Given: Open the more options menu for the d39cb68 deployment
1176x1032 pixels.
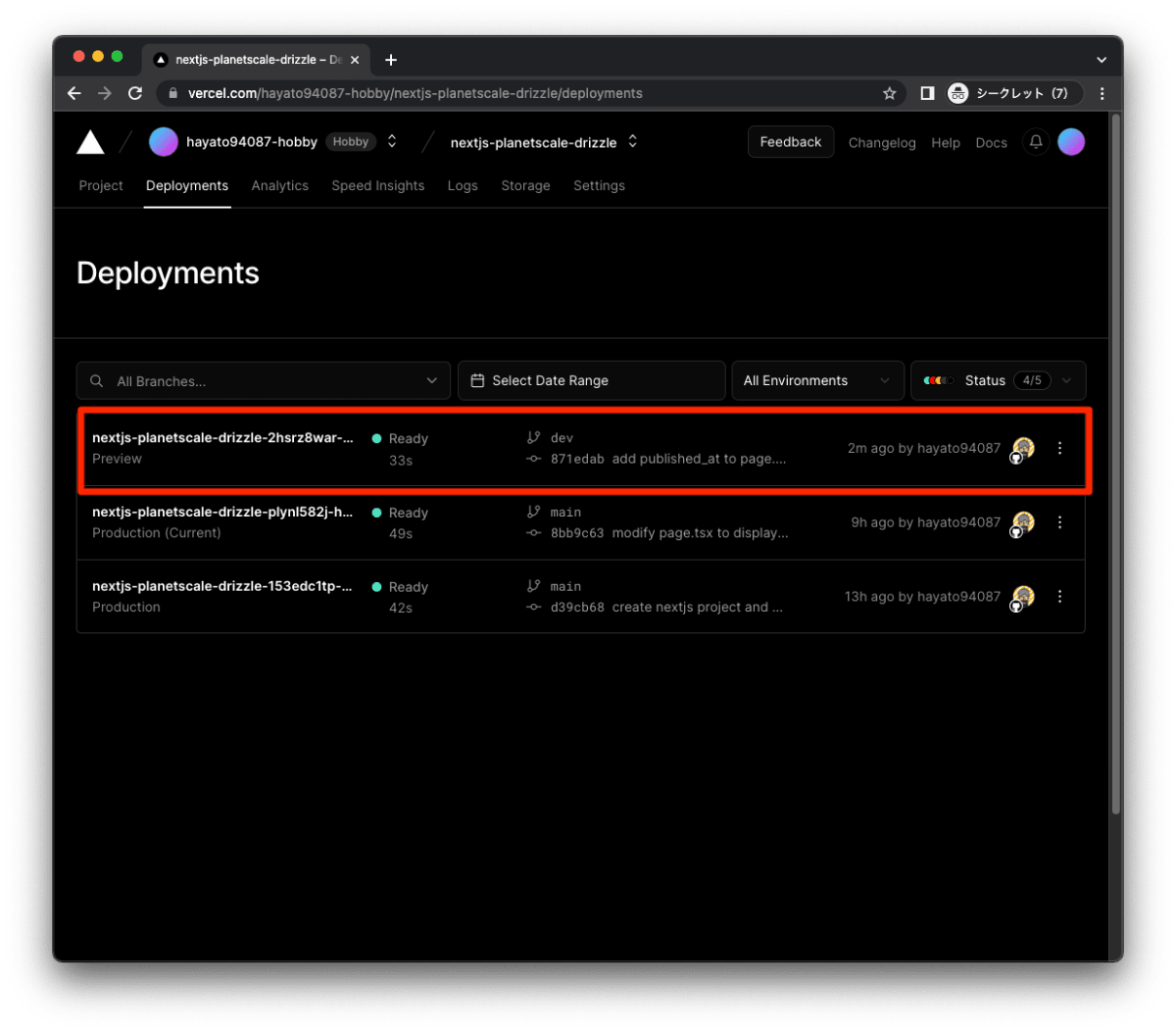Looking at the screenshot, I should coord(1059,597).
